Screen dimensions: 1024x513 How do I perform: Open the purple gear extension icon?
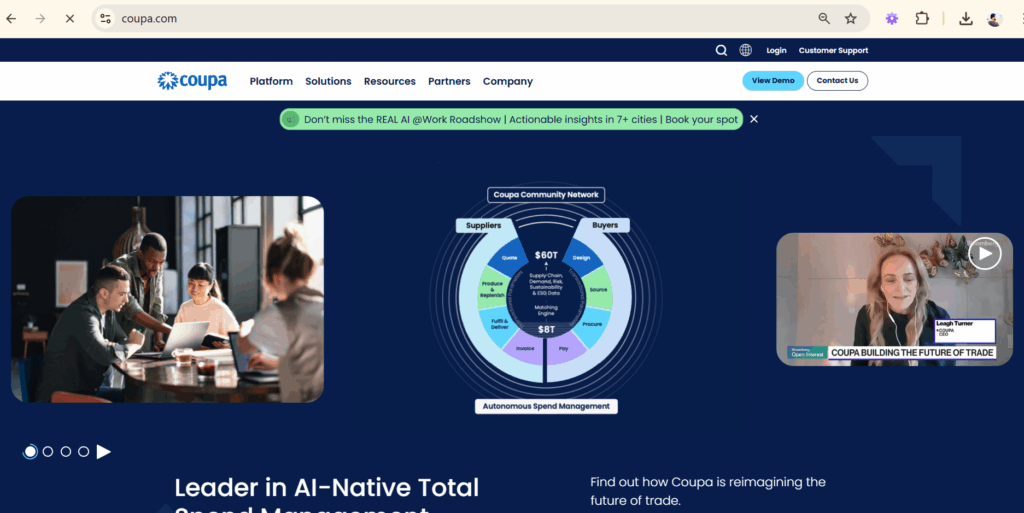[x=891, y=19]
